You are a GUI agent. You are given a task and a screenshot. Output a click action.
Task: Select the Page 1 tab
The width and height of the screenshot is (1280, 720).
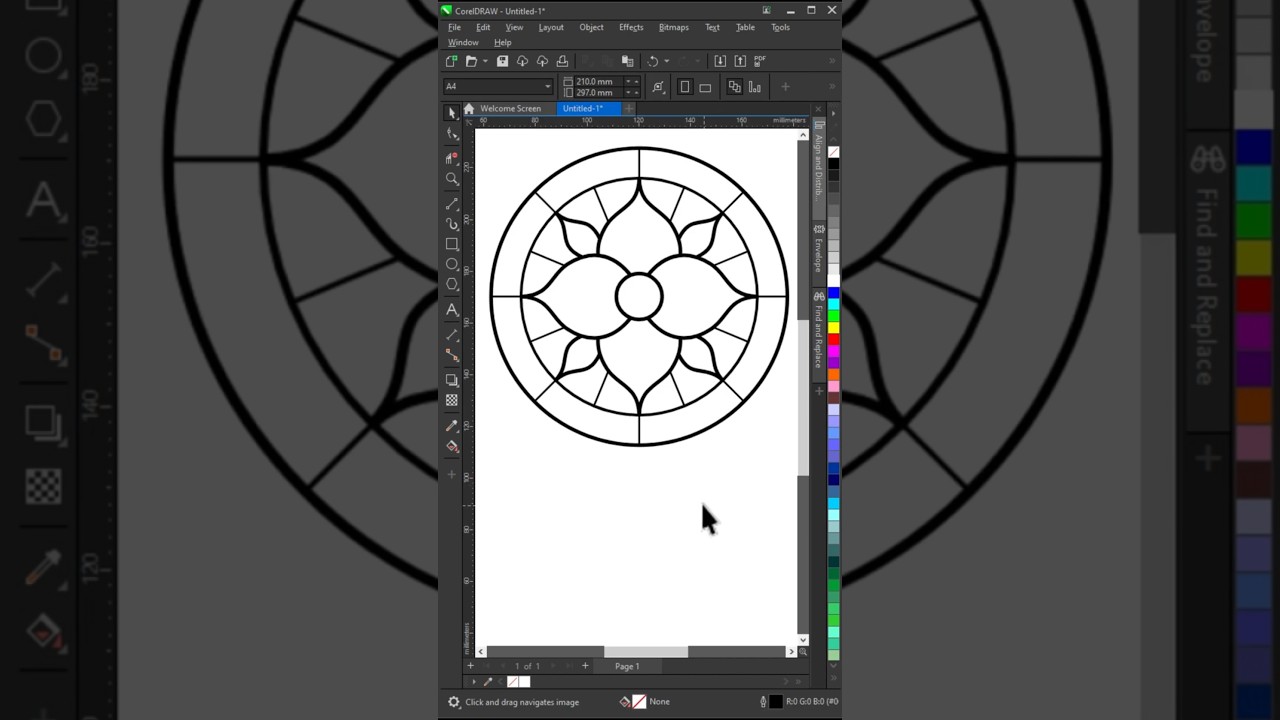point(627,666)
